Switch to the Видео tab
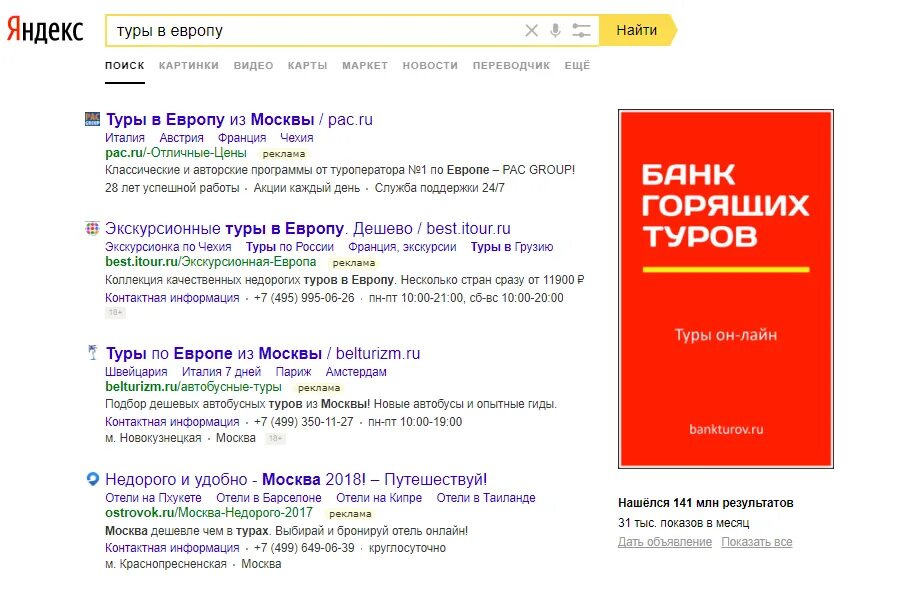The height and width of the screenshot is (590, 917). pyautogui.click(x=253, y=65)
